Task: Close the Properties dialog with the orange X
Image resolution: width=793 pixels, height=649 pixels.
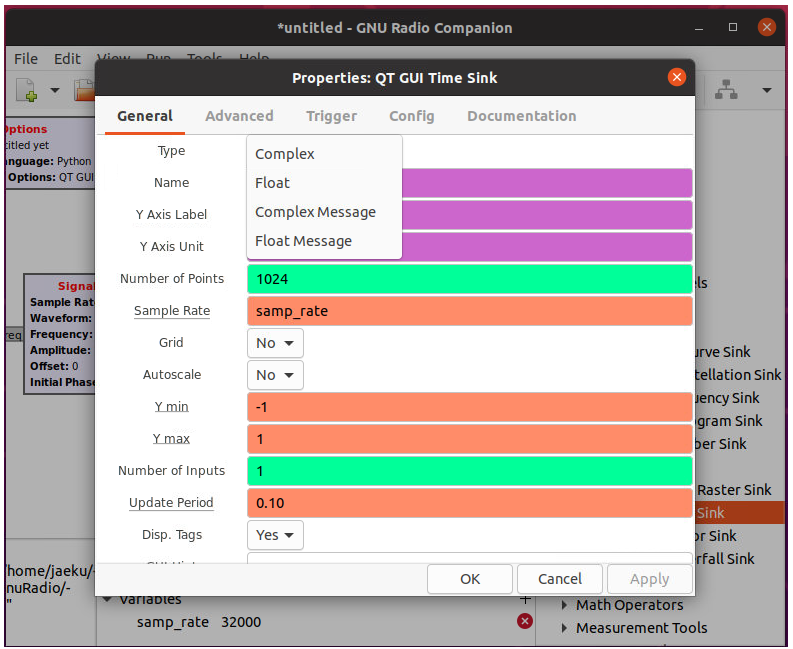Action: pos(677,77)
